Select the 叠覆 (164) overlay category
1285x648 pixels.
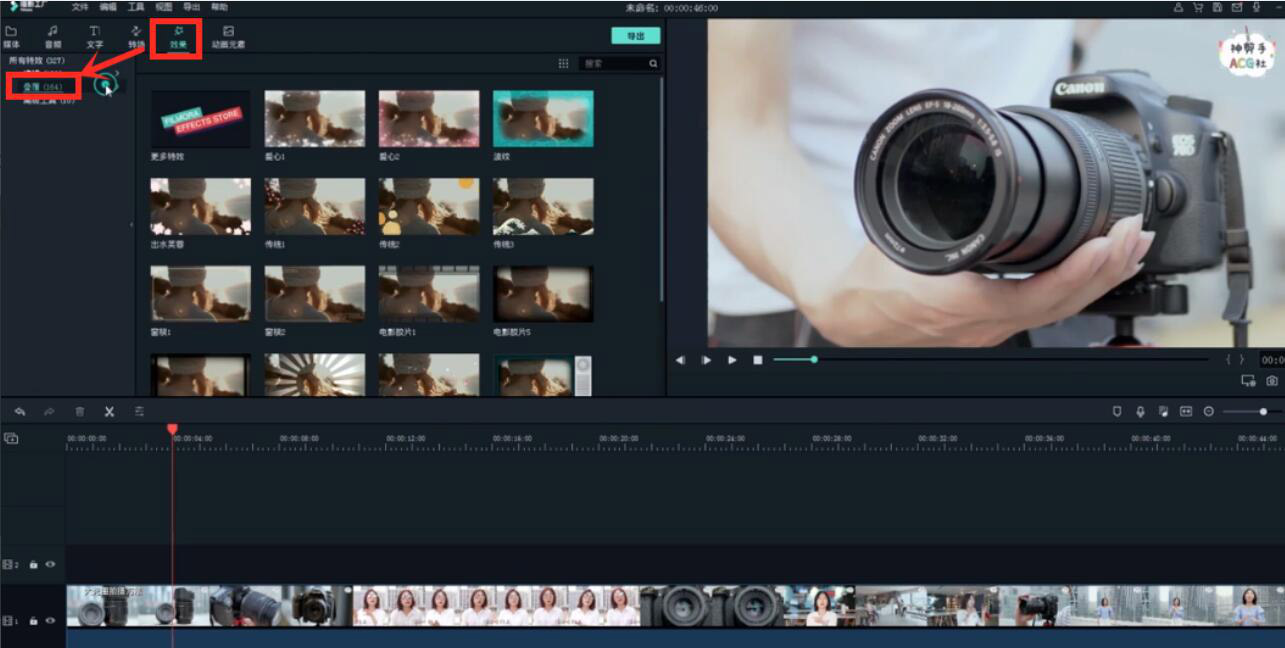click(x=43, y=87)
